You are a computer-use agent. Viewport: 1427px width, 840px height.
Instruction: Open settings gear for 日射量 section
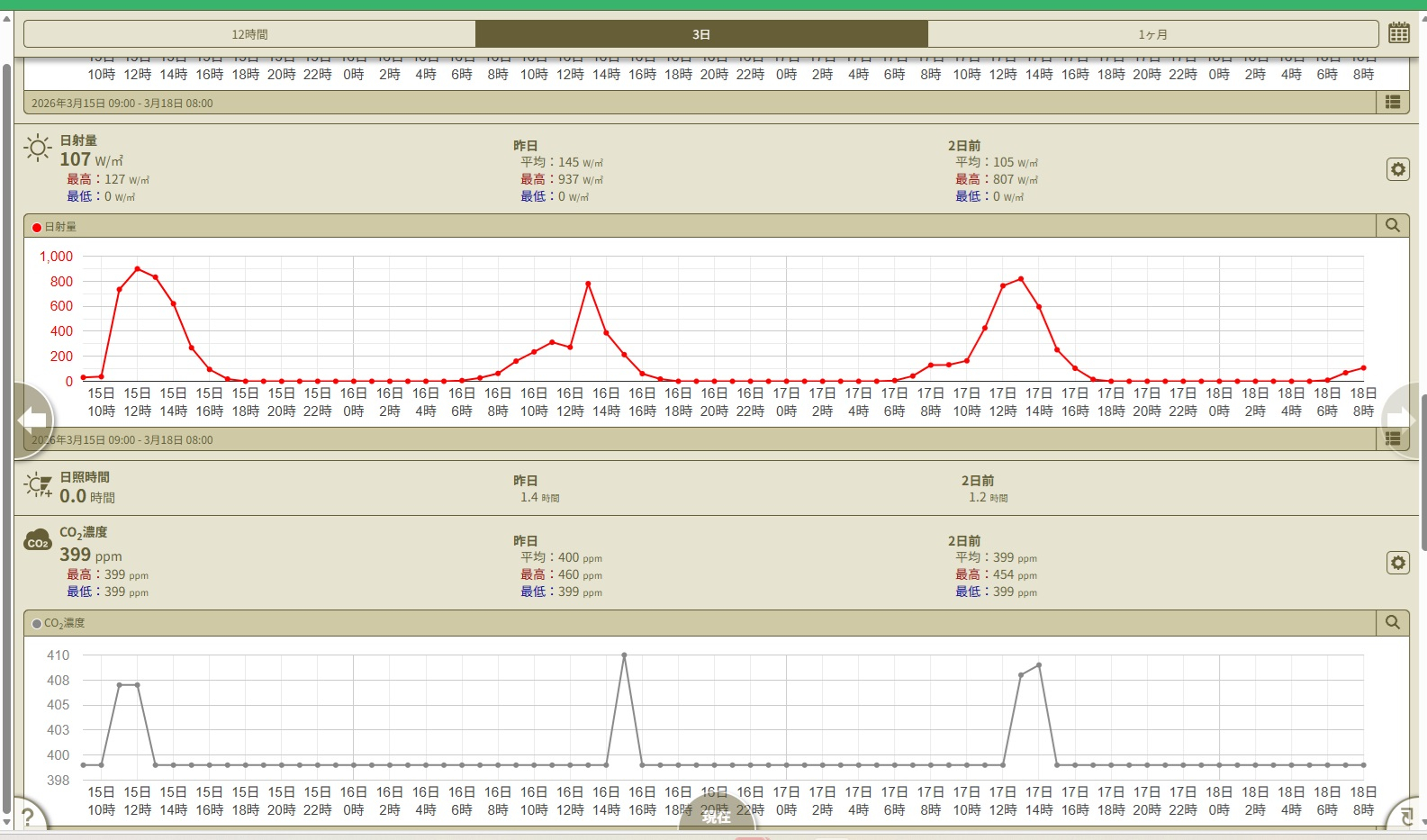click(x=1397, y=169)
